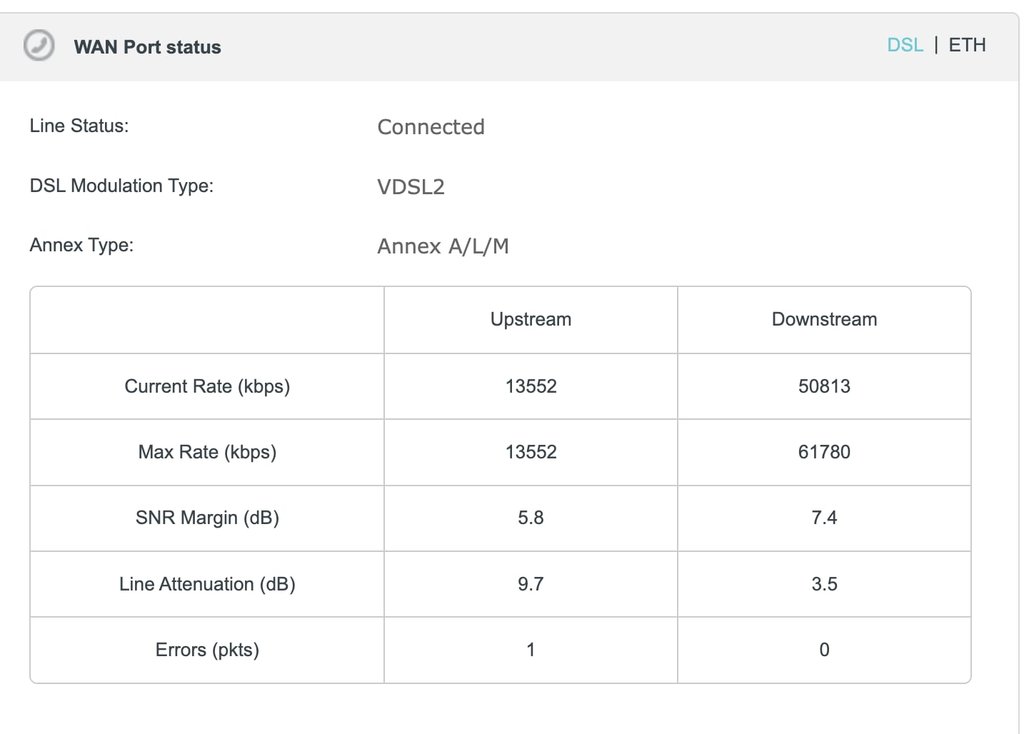Image resolution: width=1024 pixels, height=734 pixels.
Task: Click the DSL Modulation Type label
Action: 121,185
